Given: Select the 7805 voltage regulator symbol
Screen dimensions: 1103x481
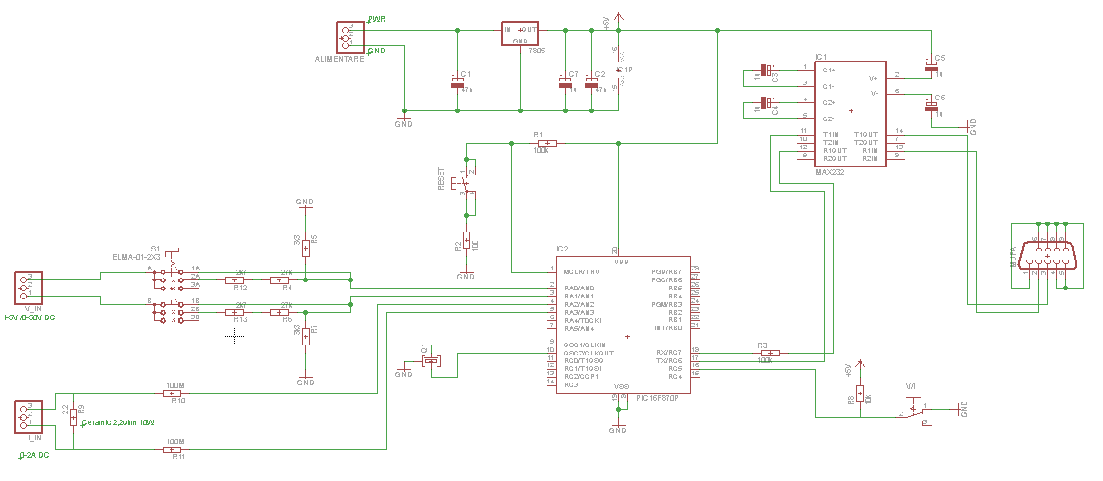Looking at the screenshot, I should point(520,34).
